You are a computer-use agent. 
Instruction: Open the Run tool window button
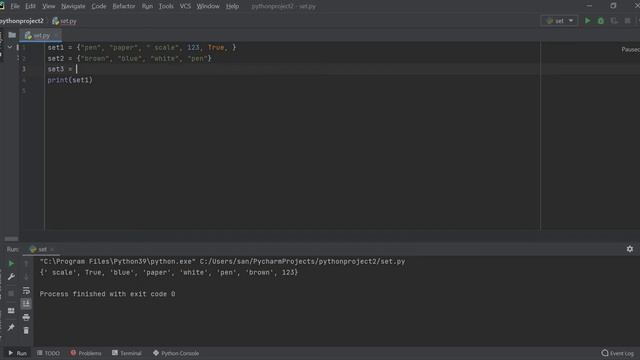click(x=18, y=353)
